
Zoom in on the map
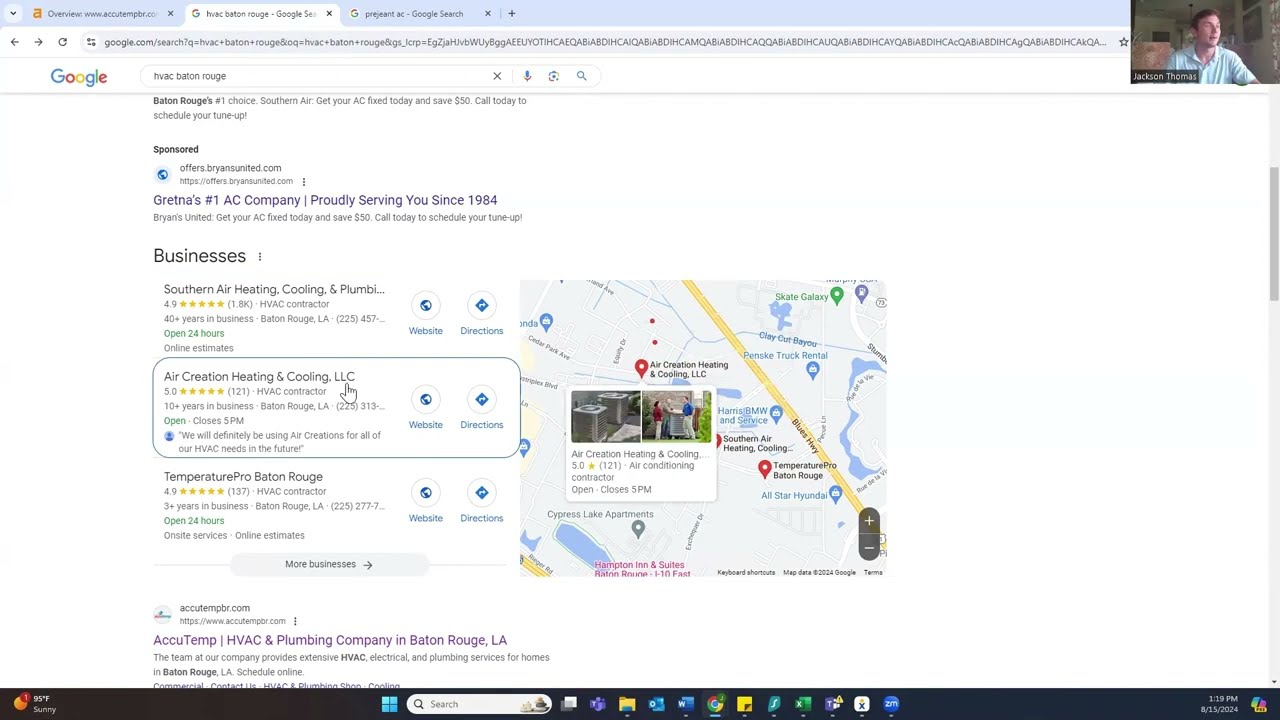pyautogui.click(x=869, y=521)
